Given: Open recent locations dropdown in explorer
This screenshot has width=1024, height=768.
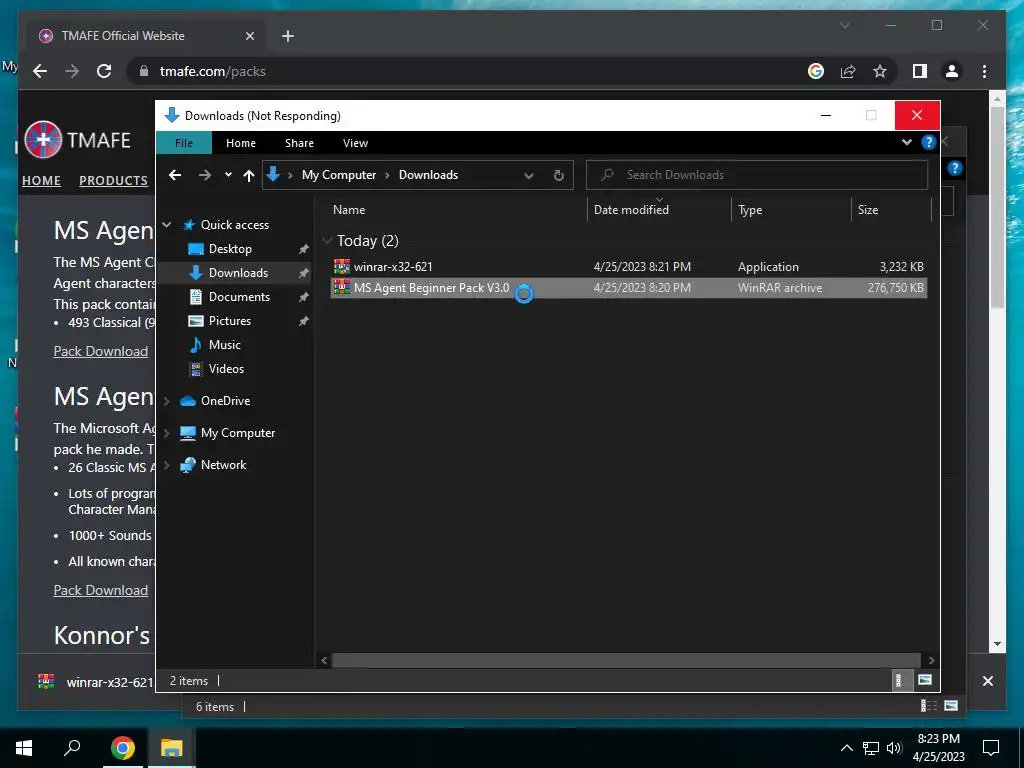Looking at the screenshot, I should pos(228,175).
